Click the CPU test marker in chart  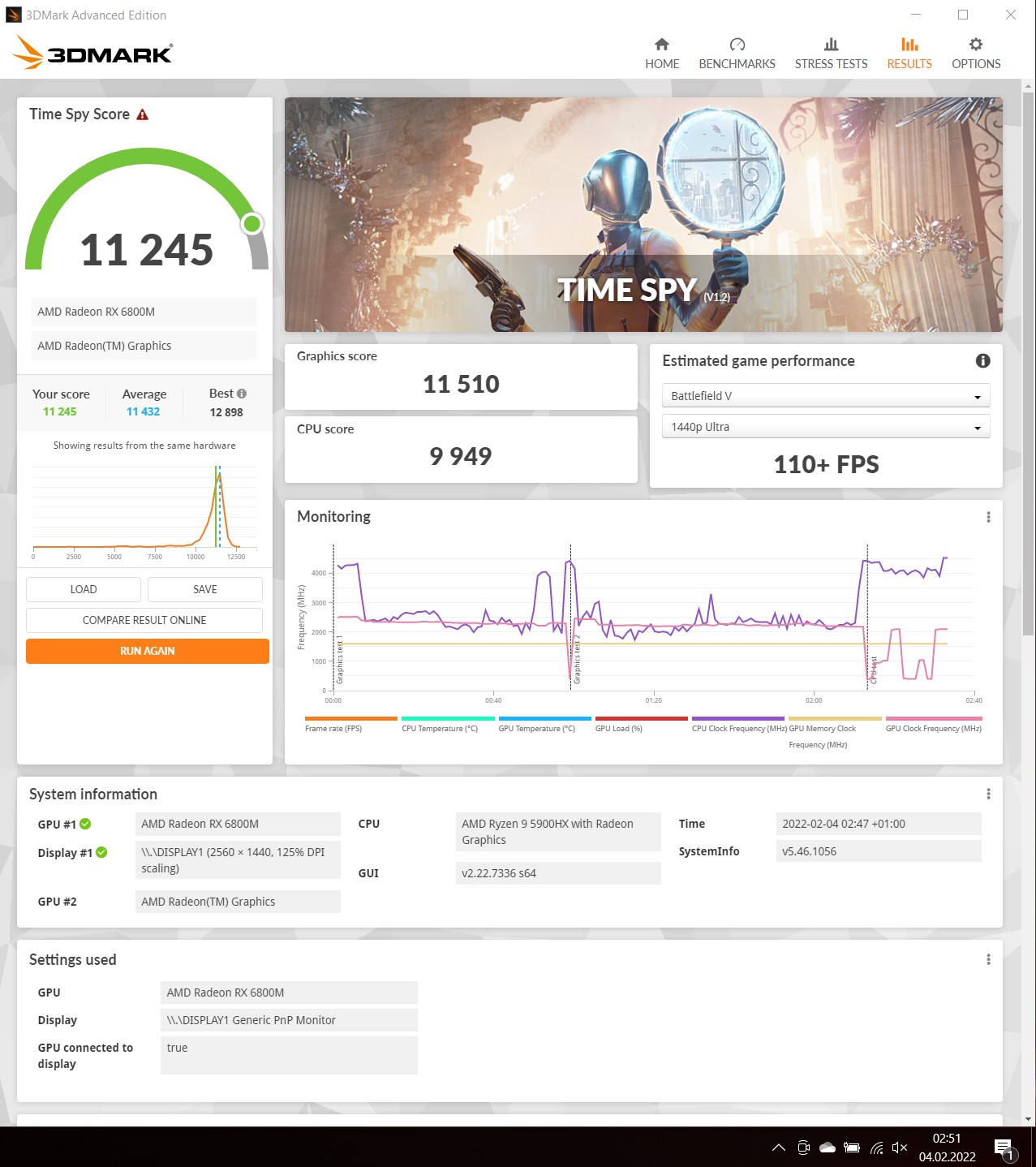coord(874,670)
